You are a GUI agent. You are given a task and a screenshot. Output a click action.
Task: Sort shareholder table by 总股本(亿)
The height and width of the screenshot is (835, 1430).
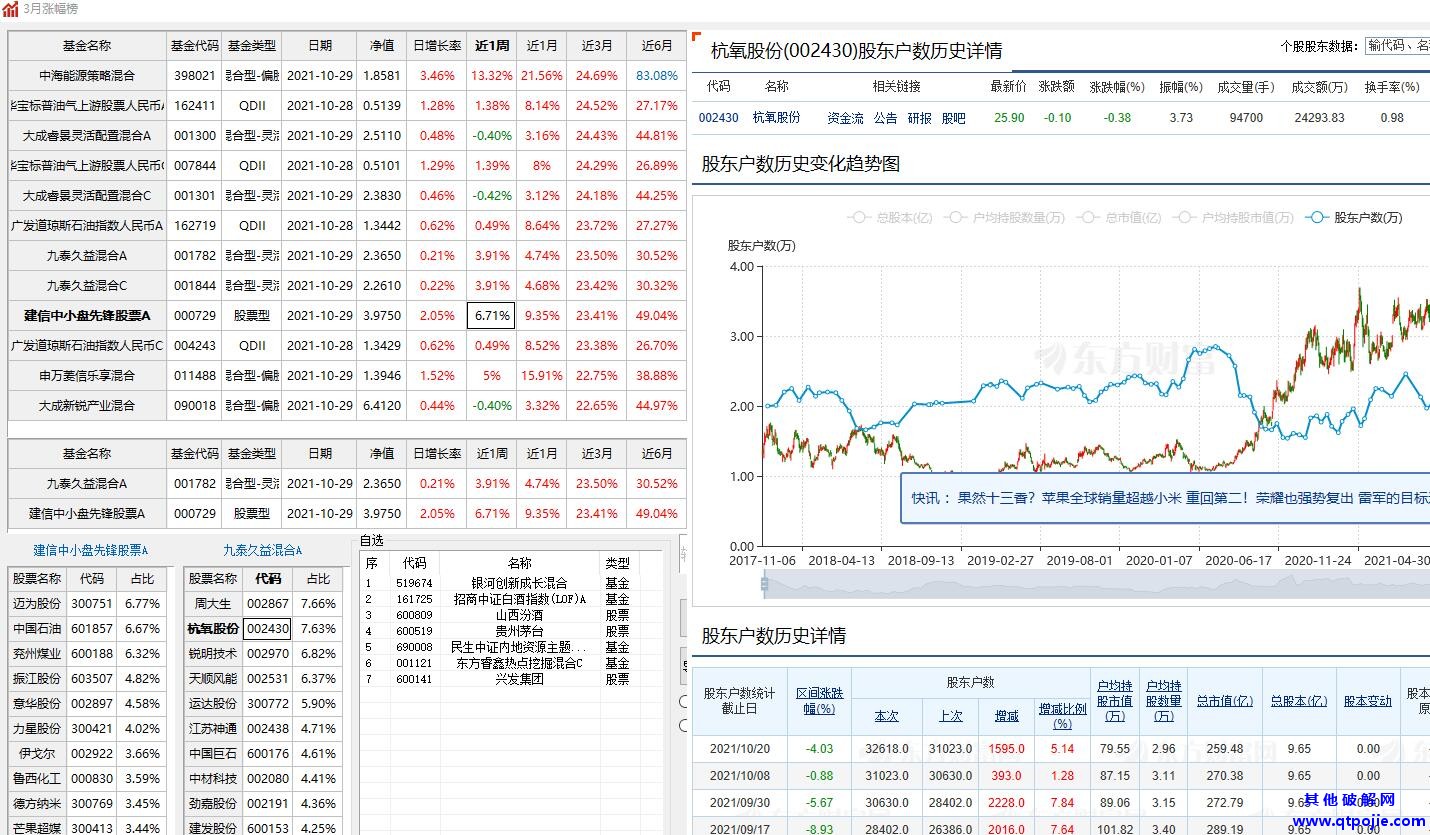coord(1299,701)
